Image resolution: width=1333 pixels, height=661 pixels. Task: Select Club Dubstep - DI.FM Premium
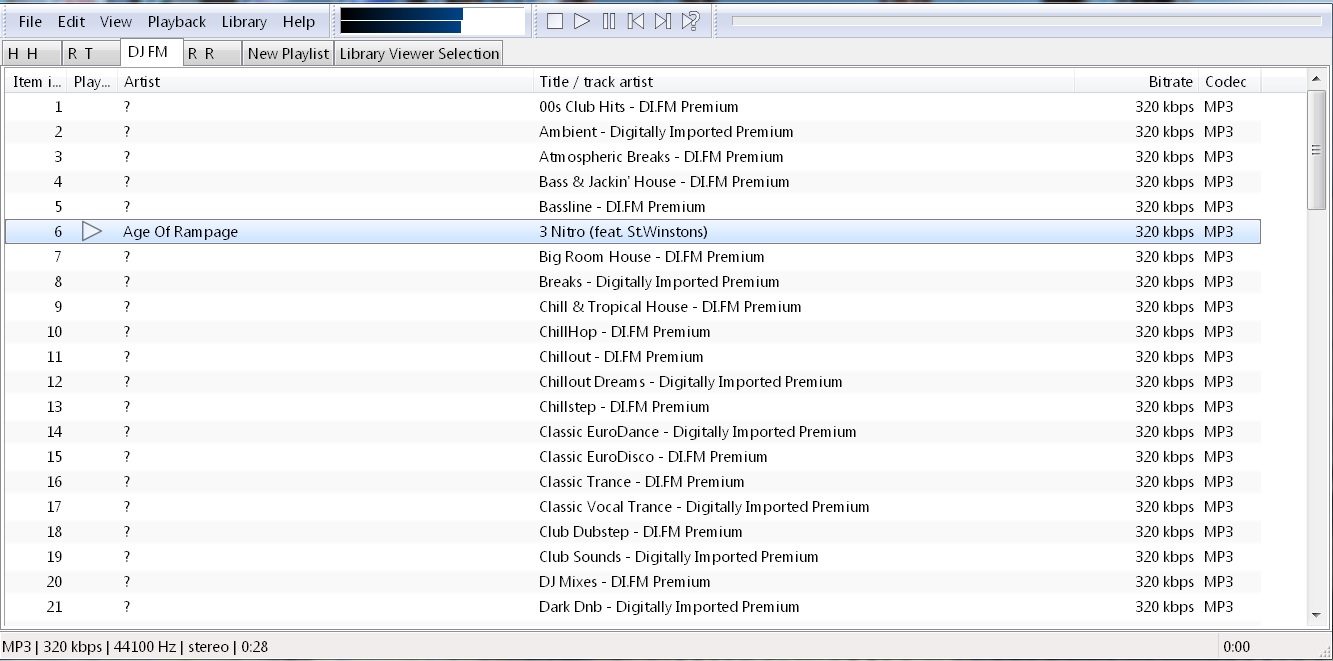[x=633, y=532]
